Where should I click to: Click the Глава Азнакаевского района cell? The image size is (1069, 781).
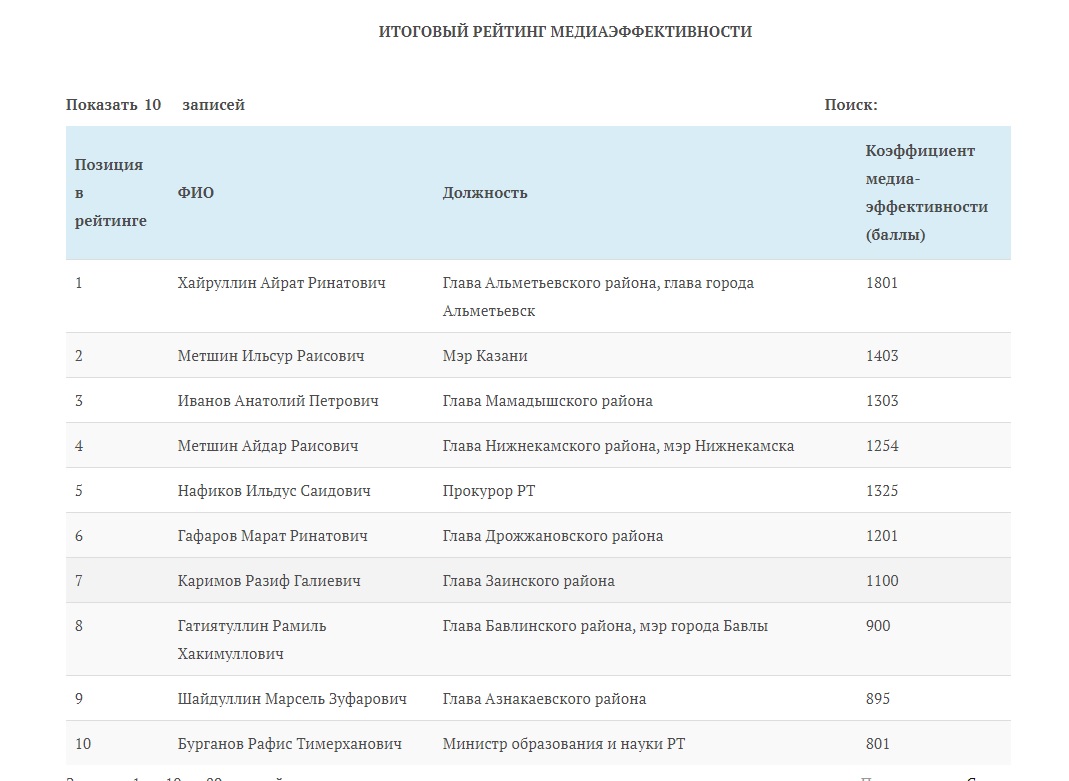pyautogui.click(x=544, y=699)
